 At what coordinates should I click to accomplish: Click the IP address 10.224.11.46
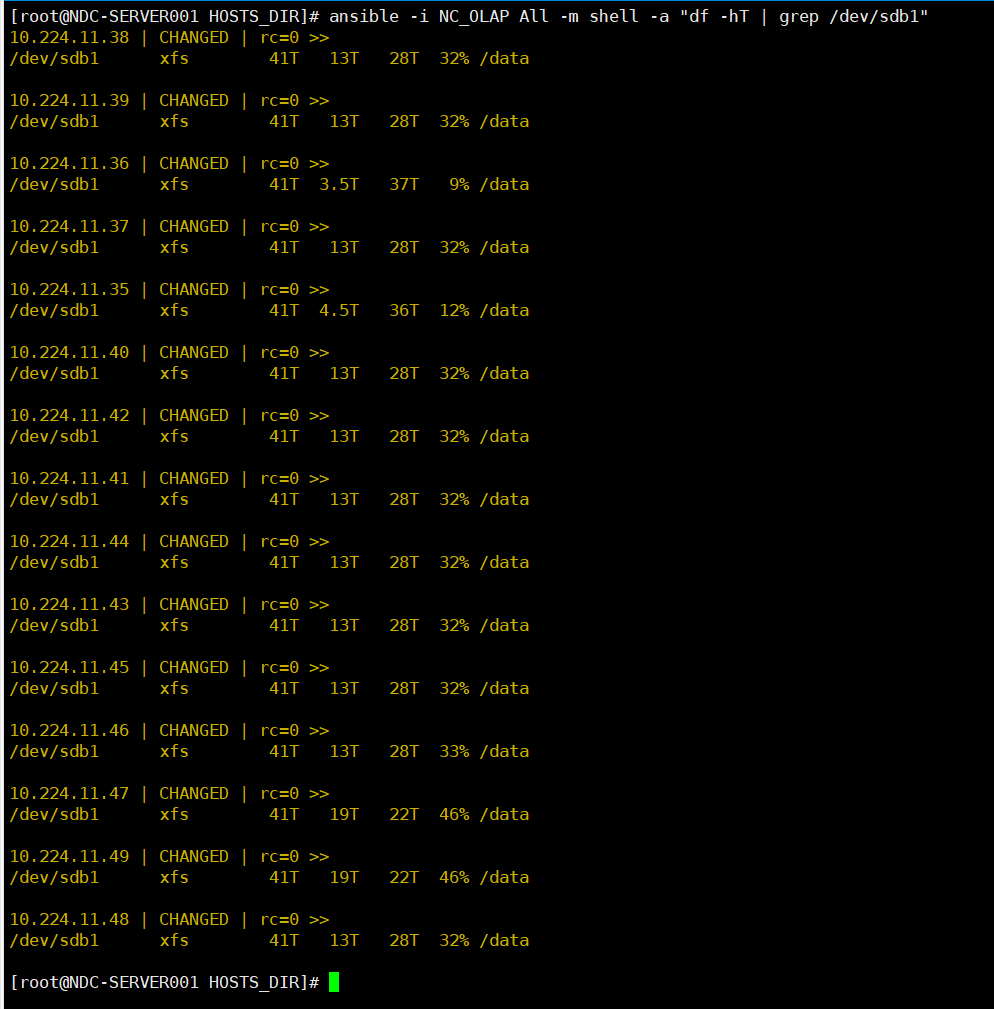69,730
